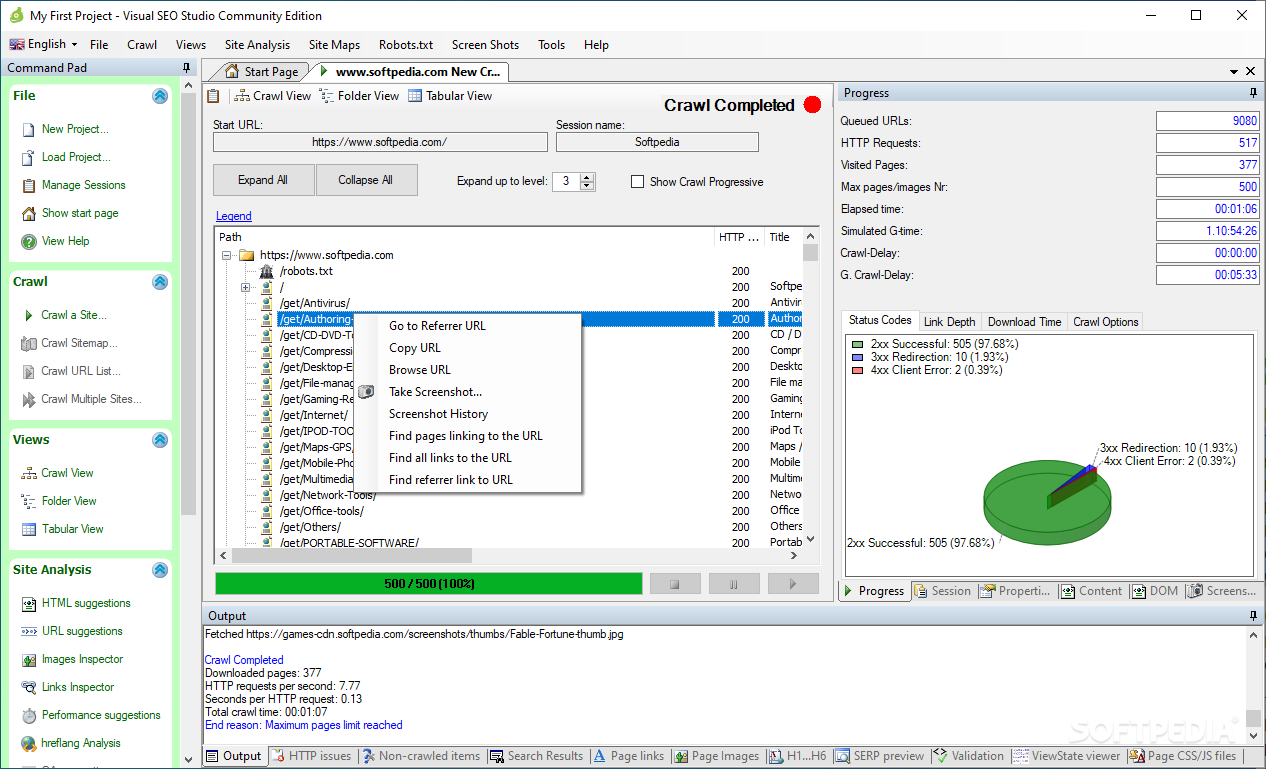Screen dimensions: 1266x769
Task: Close the Softpedia crawl tab
Action: [x=1251, y=71]
